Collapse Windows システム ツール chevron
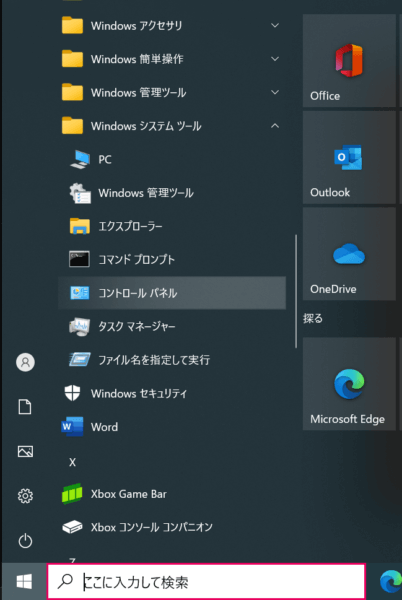Screen dimensions: 402x600 click(x=275, y=126)
